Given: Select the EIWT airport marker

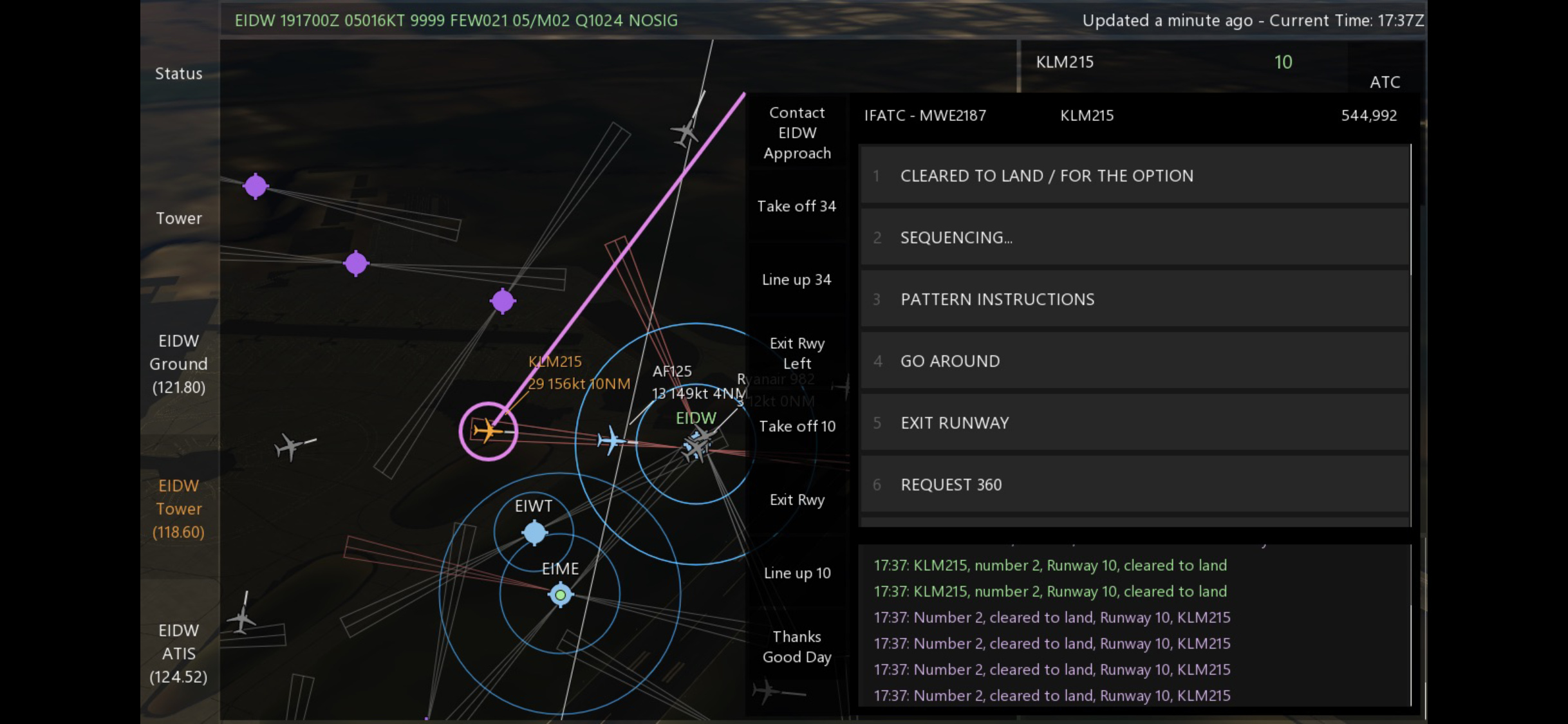Looking at the screenshot, I should pyautogui.click(x=534, y=533).
